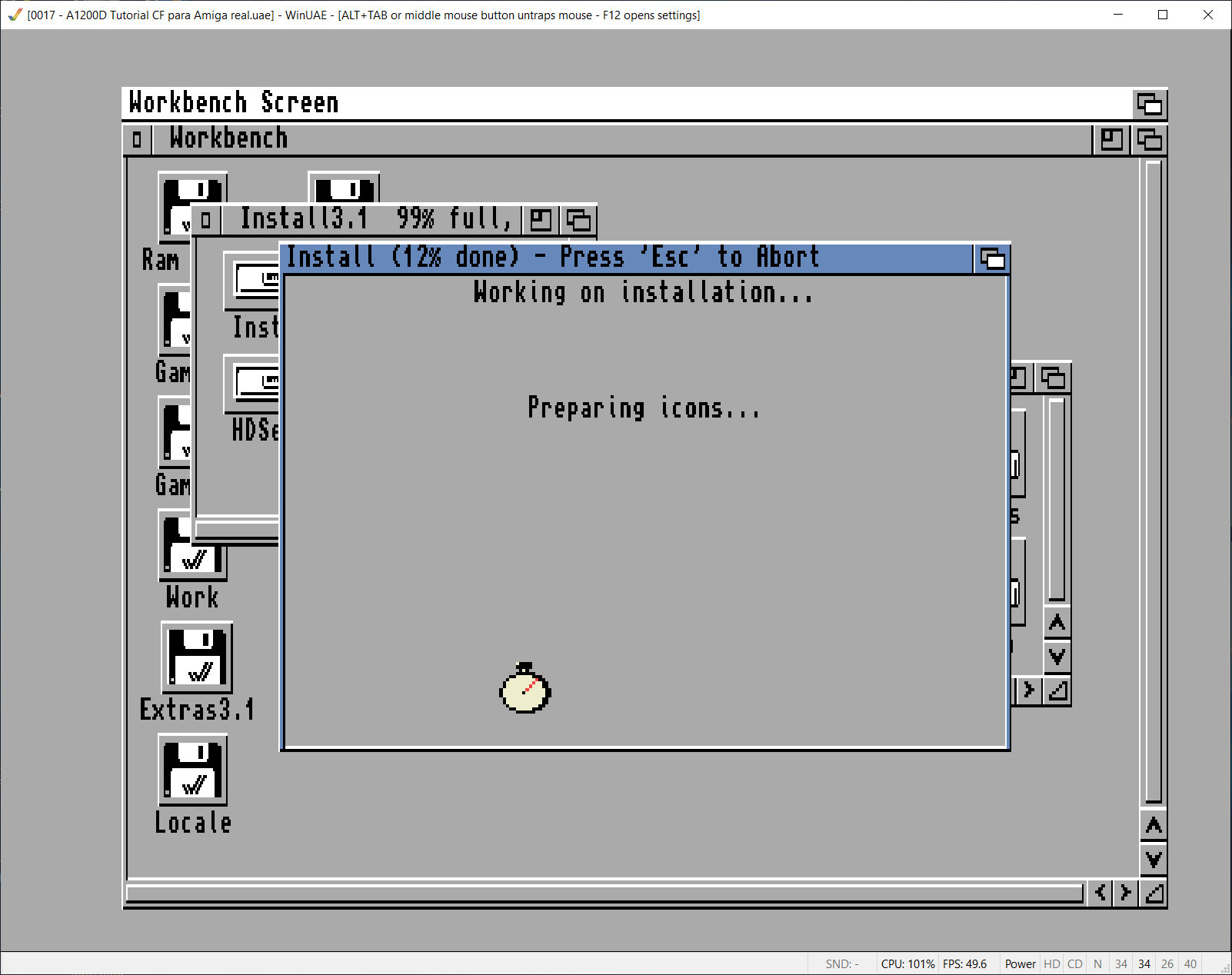Click the Install3.1 99% full title bar

[x=373, y=221]
